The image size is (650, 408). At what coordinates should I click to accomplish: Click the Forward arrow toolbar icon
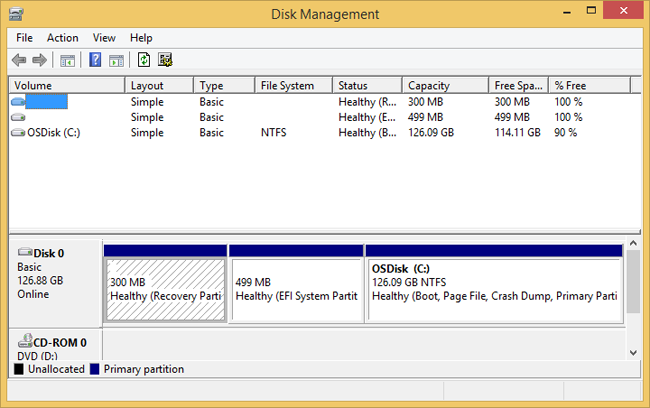39,60
